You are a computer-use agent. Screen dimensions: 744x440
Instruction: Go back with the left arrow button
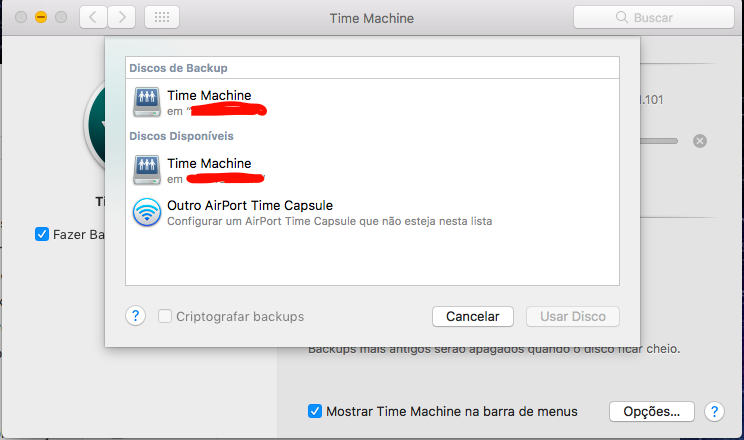(93, 17)
